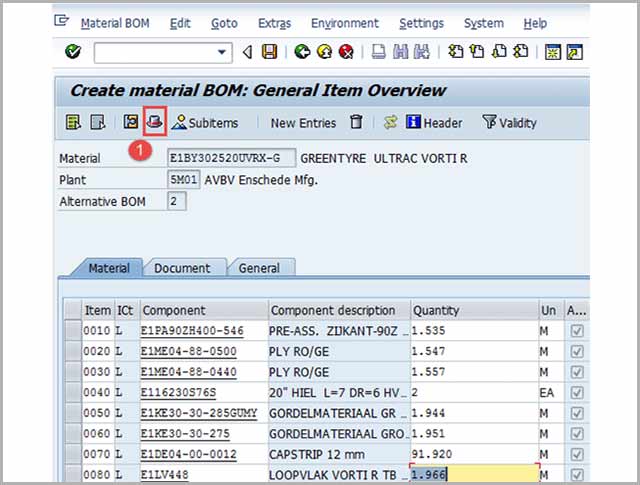Click the Validity filter button
This screenshot has width=640, height=485.
click(509, 122)
